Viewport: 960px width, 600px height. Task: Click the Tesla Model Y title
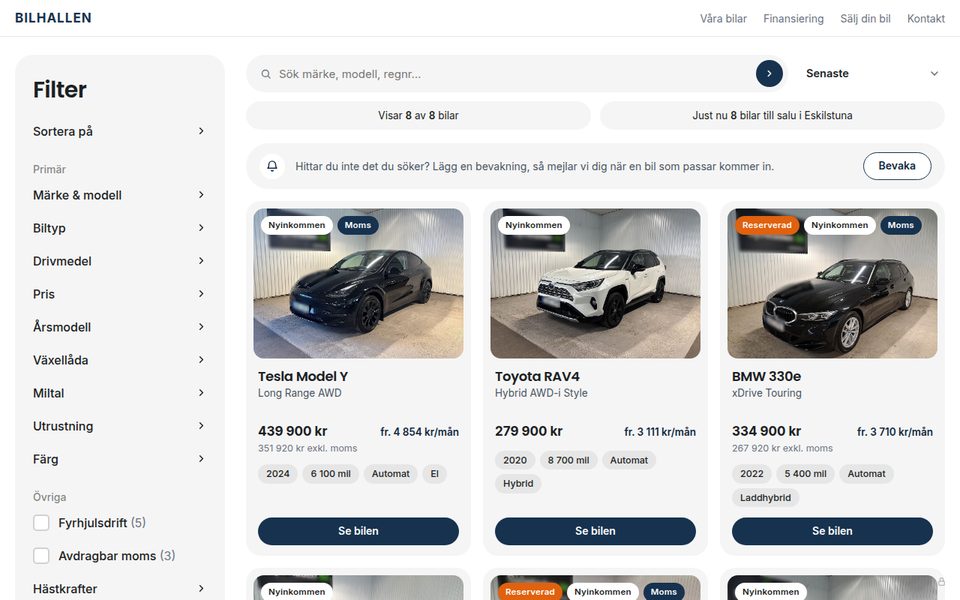pyautogui.click(x=302, y=377)
